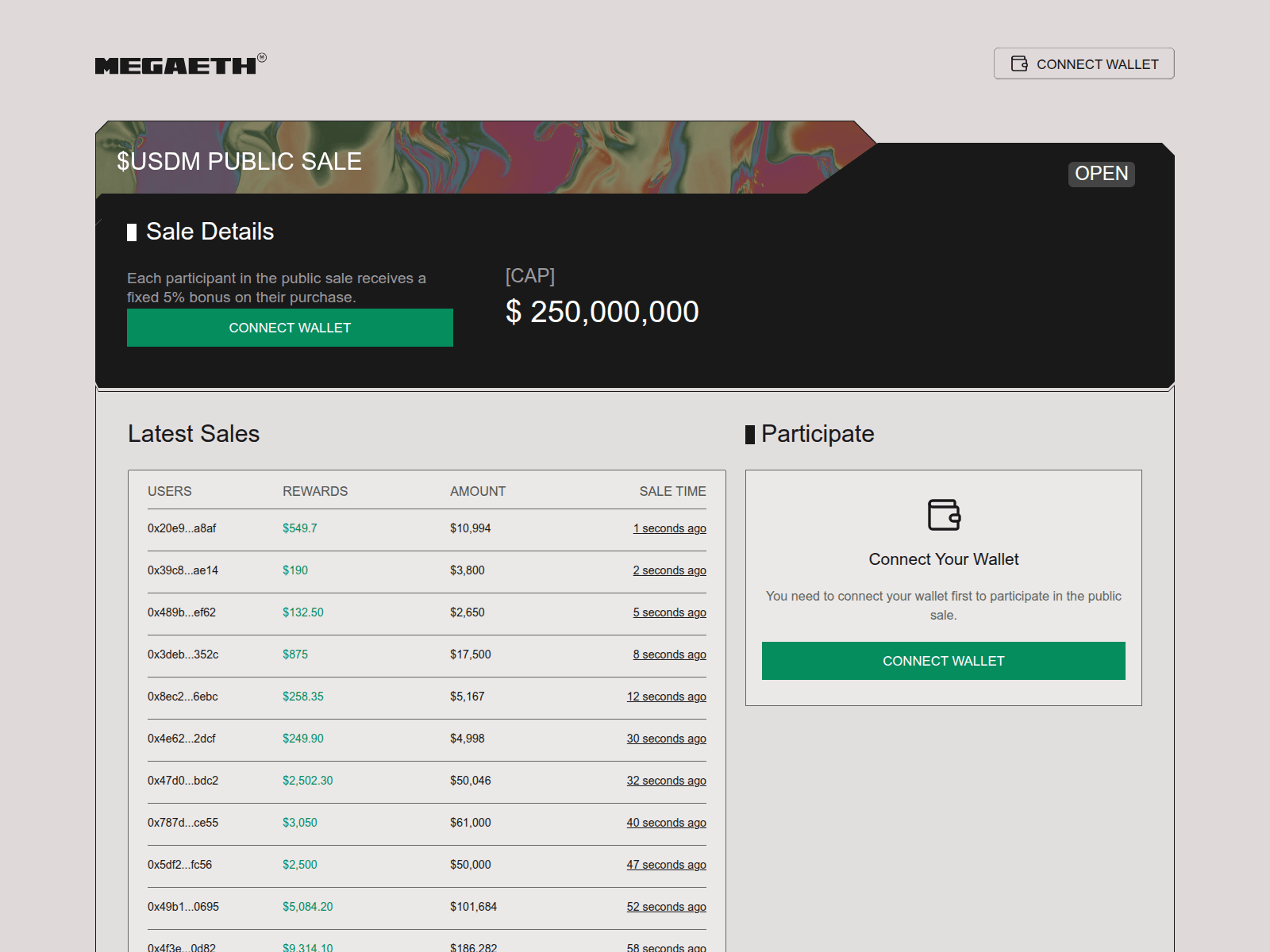
Task: Open the "2 seconds ago" sale link
Action: pyautogui.click(x=669, y=570)
